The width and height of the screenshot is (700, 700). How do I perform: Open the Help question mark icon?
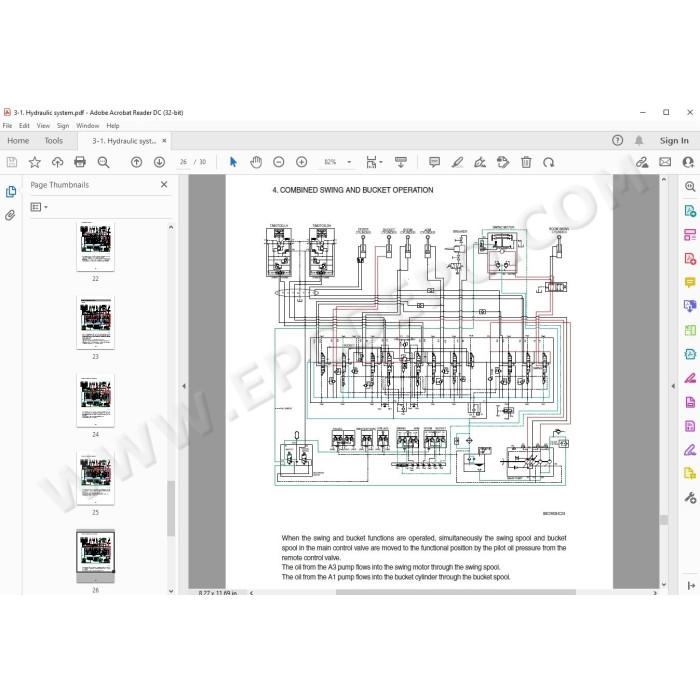tap(617, 141)
